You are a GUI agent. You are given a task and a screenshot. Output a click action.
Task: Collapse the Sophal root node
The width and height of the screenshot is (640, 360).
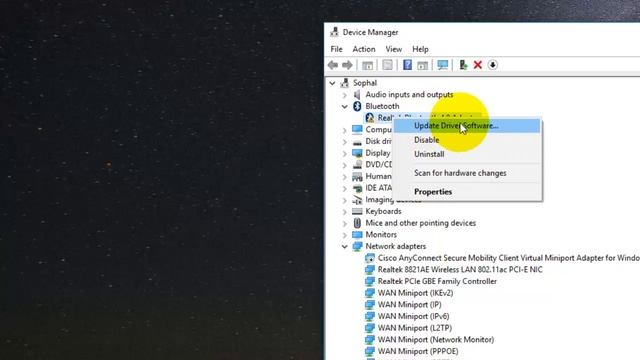tap(332, 83)
